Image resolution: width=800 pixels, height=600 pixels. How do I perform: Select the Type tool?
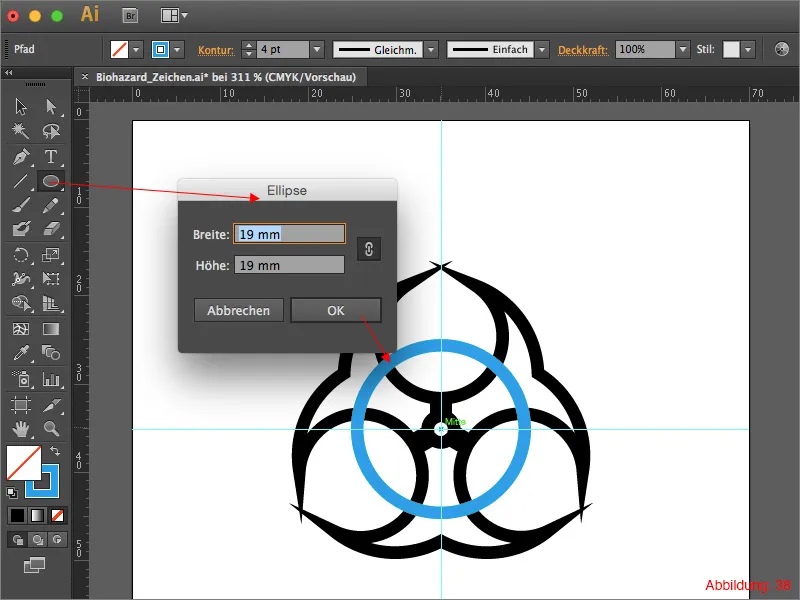point(51,156)
